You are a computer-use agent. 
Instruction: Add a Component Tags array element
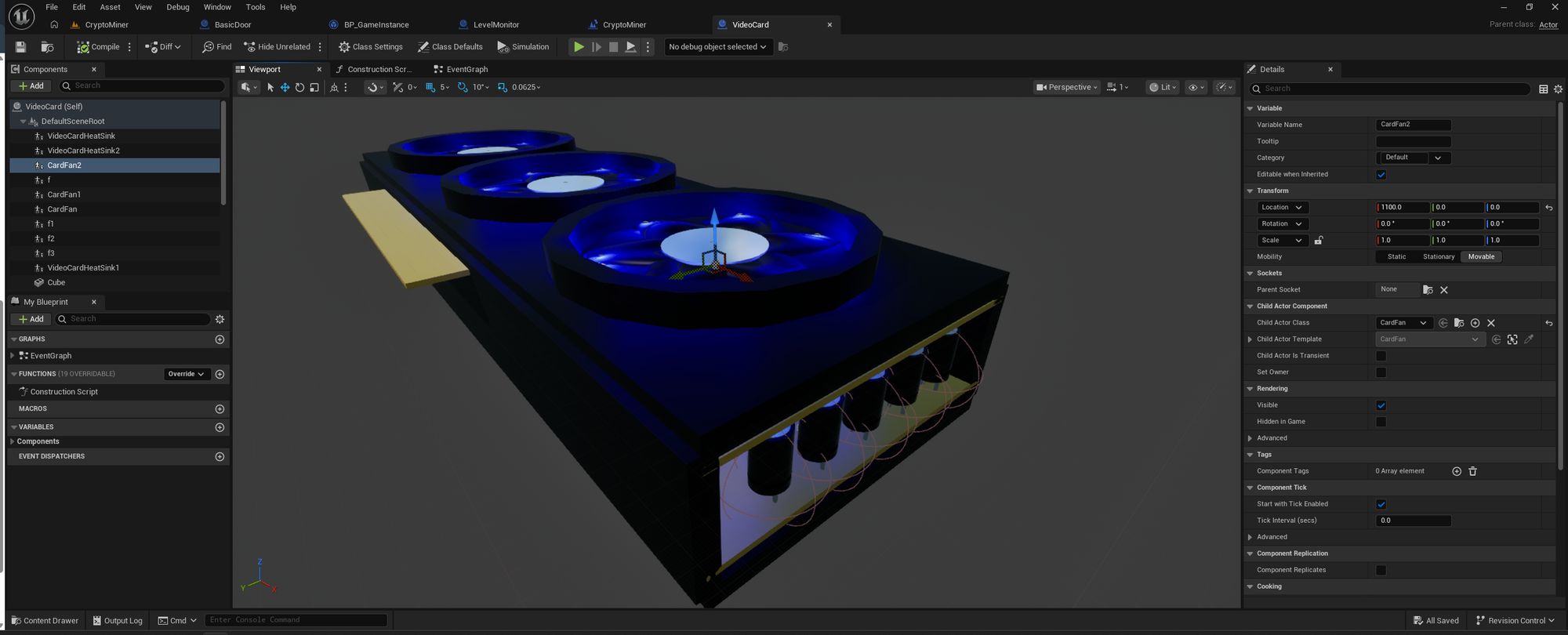[x=1457, y=471]
